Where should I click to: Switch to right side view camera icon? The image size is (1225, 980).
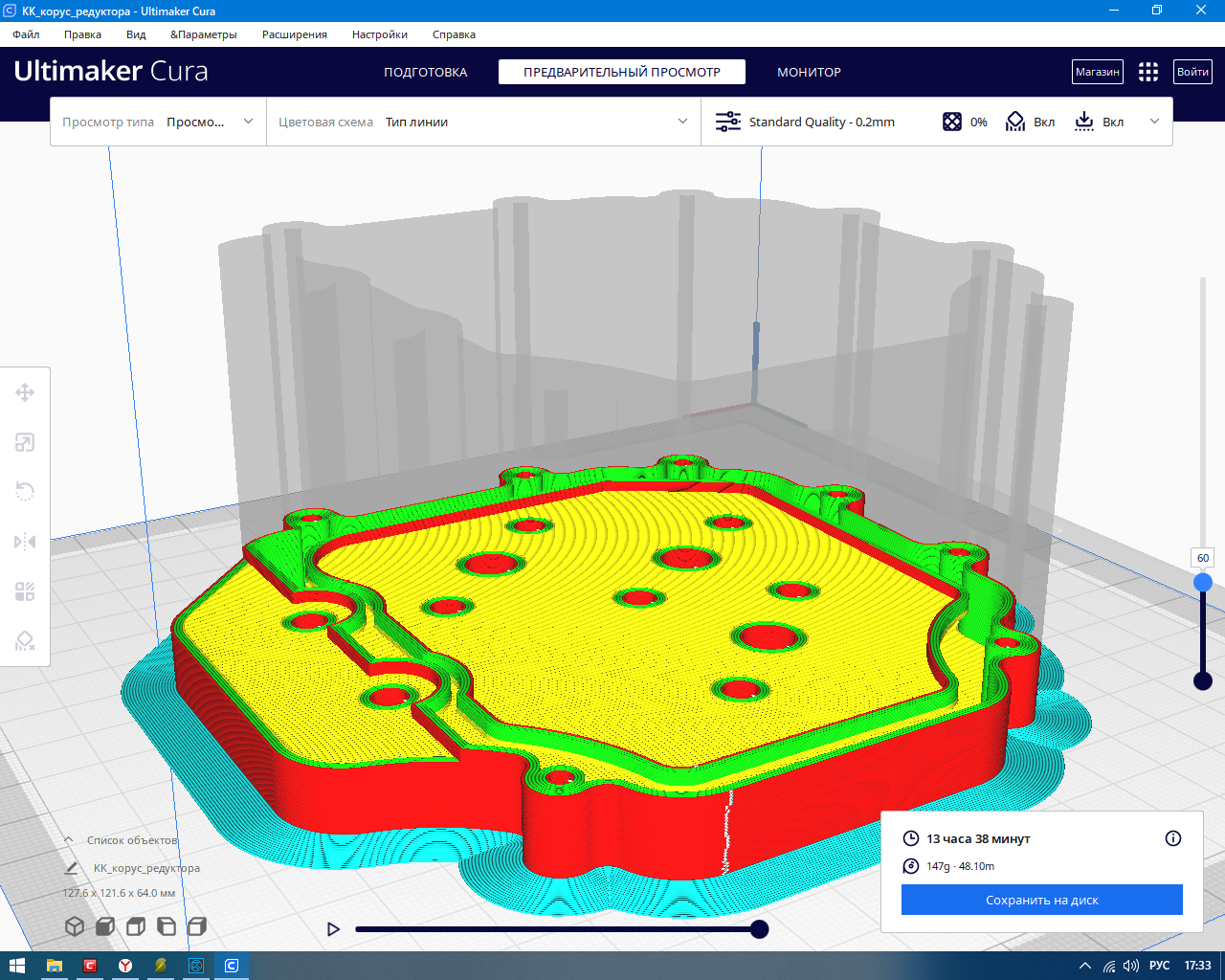(x=197, y=926)
